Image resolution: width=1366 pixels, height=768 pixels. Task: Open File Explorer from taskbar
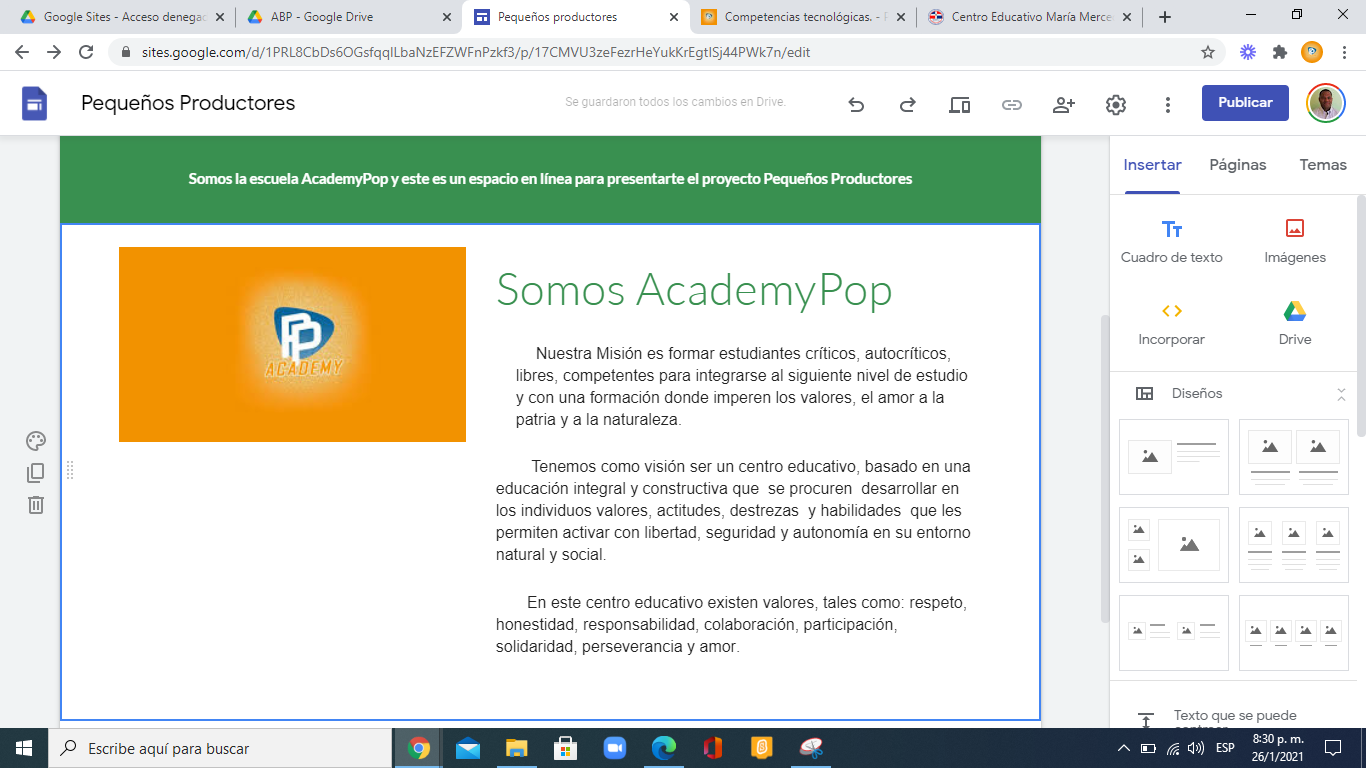(x=517, y=748)
